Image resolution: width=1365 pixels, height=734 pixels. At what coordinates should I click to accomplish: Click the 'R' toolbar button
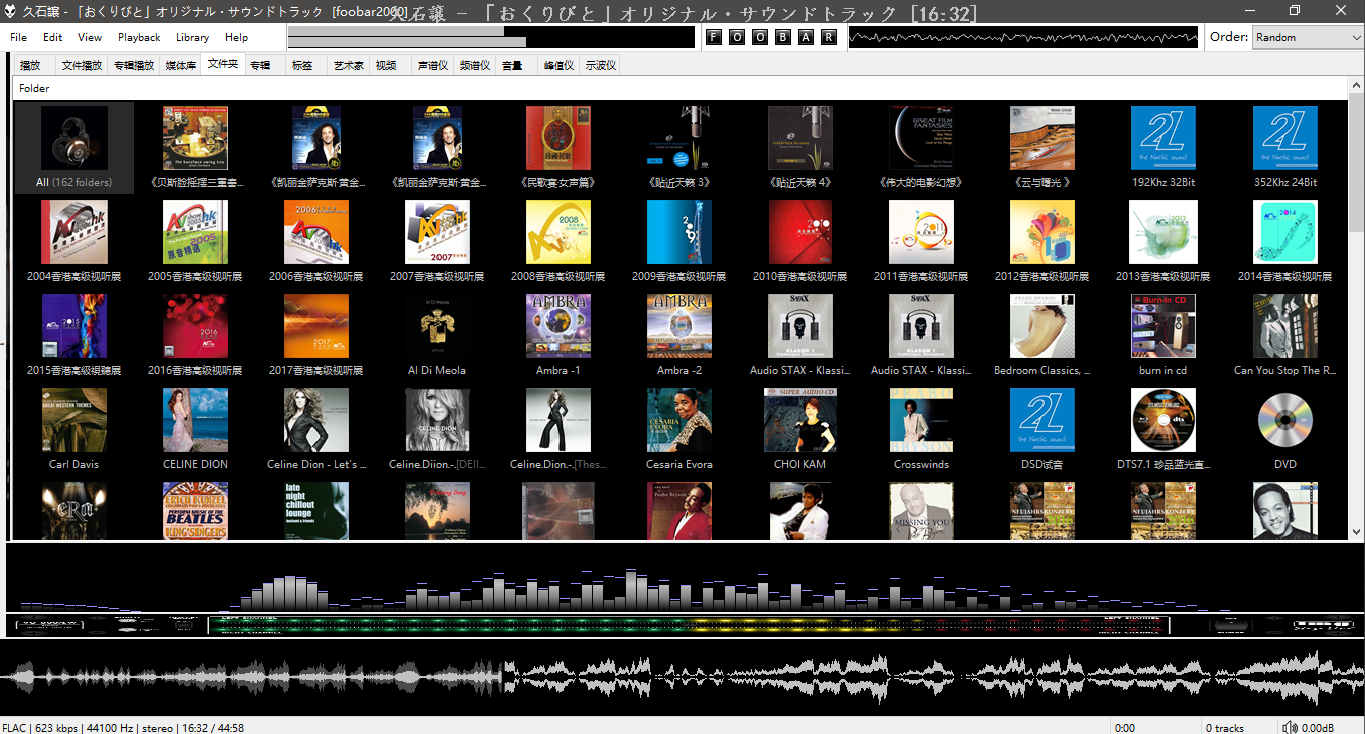coord(829,37)
